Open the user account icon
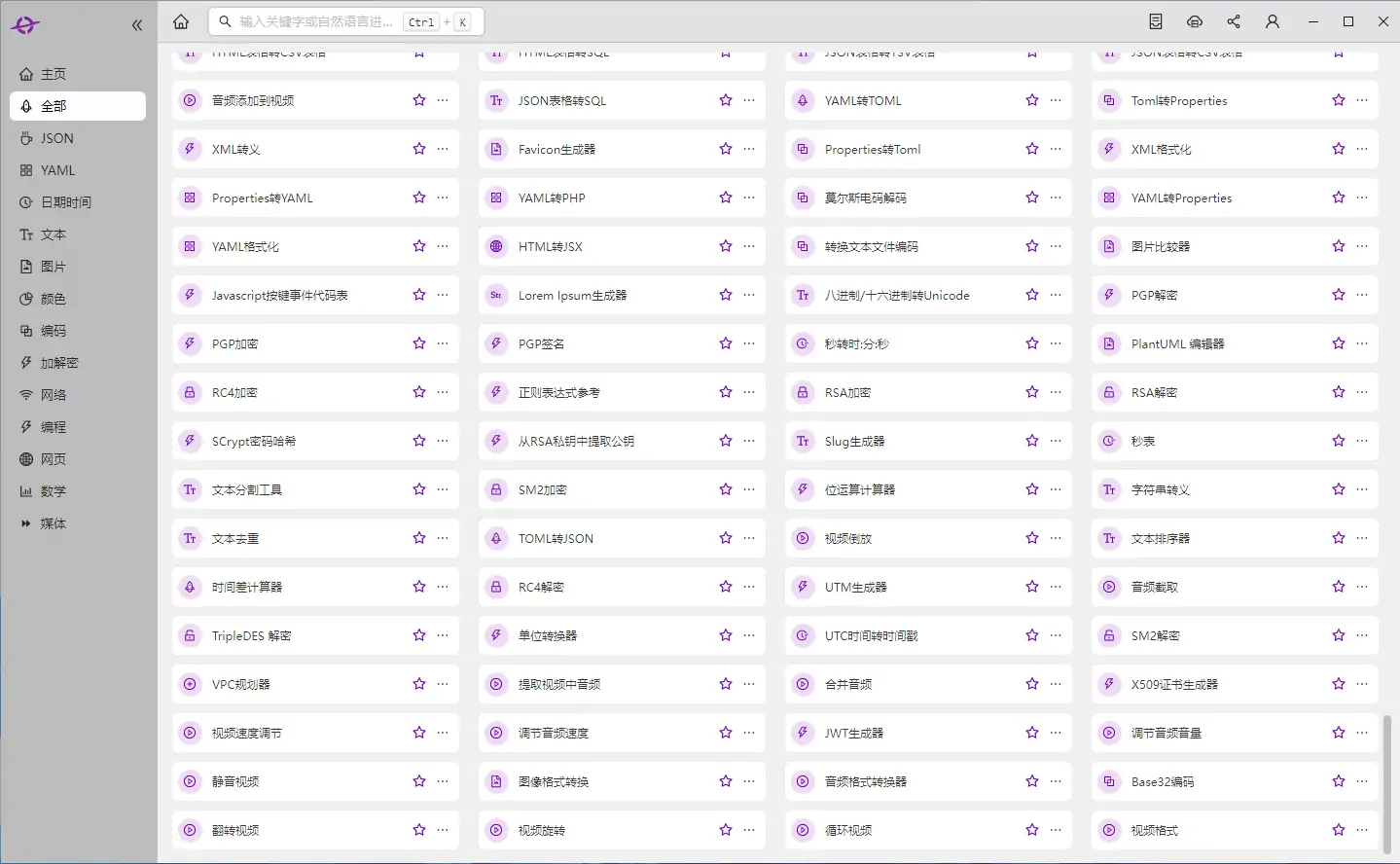 tap(1272, 21)
